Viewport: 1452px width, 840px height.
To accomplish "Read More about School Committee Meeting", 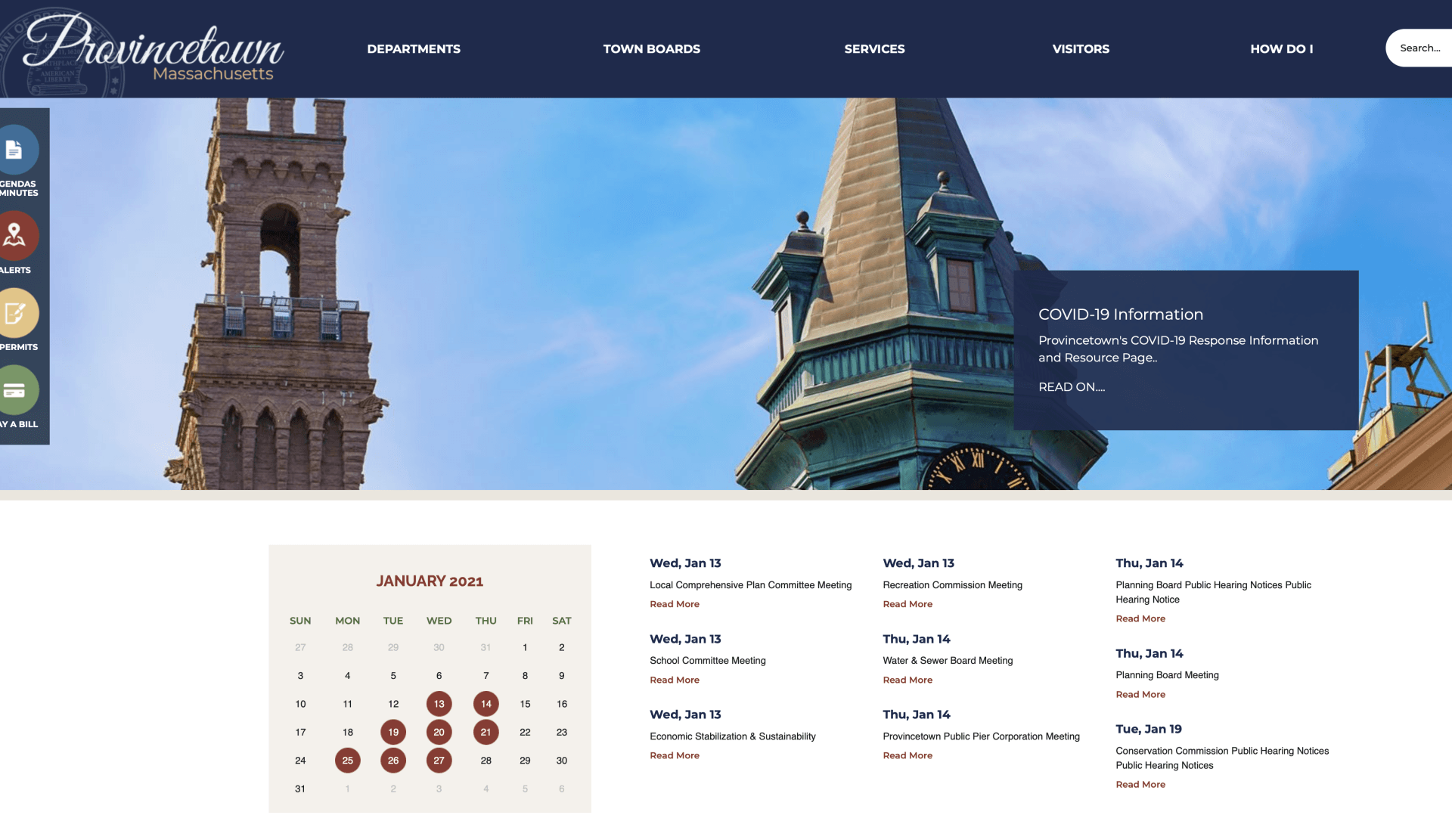I will [674, 680].
